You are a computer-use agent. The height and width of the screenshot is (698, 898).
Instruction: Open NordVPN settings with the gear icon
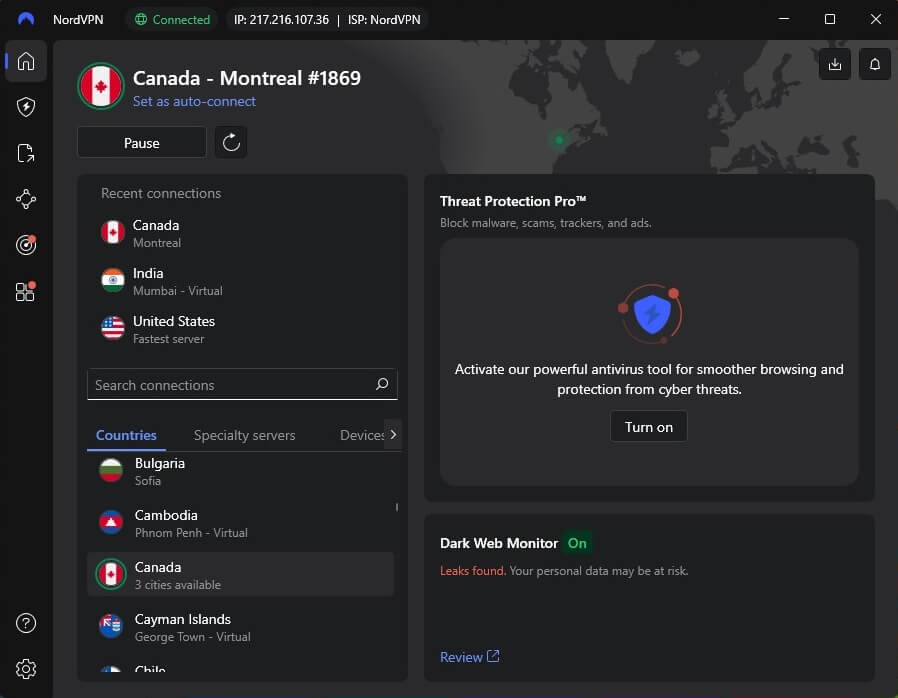pyautogui.click(x=25, y=669)
